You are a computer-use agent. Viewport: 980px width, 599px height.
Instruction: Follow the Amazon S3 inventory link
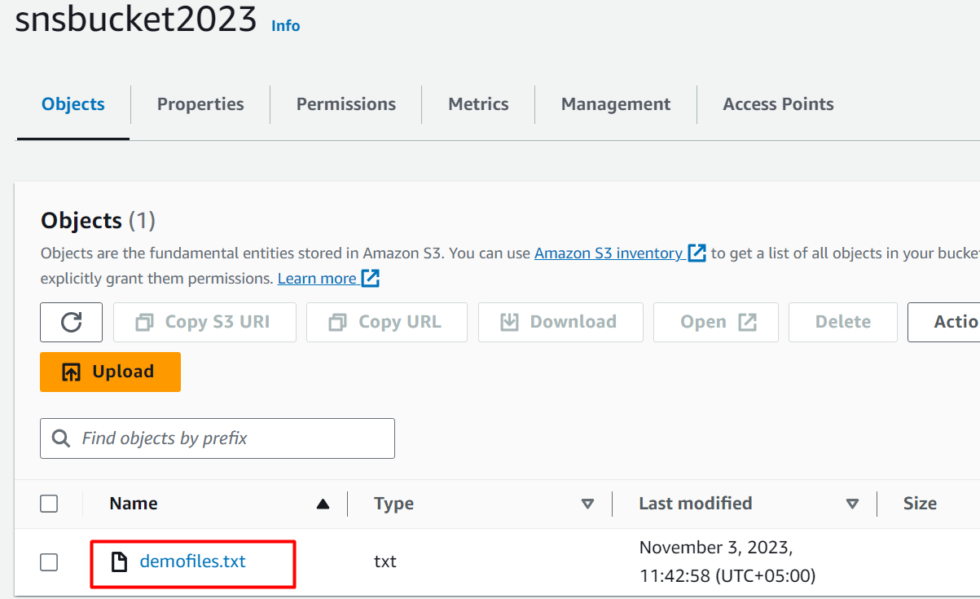coord(610,252)
